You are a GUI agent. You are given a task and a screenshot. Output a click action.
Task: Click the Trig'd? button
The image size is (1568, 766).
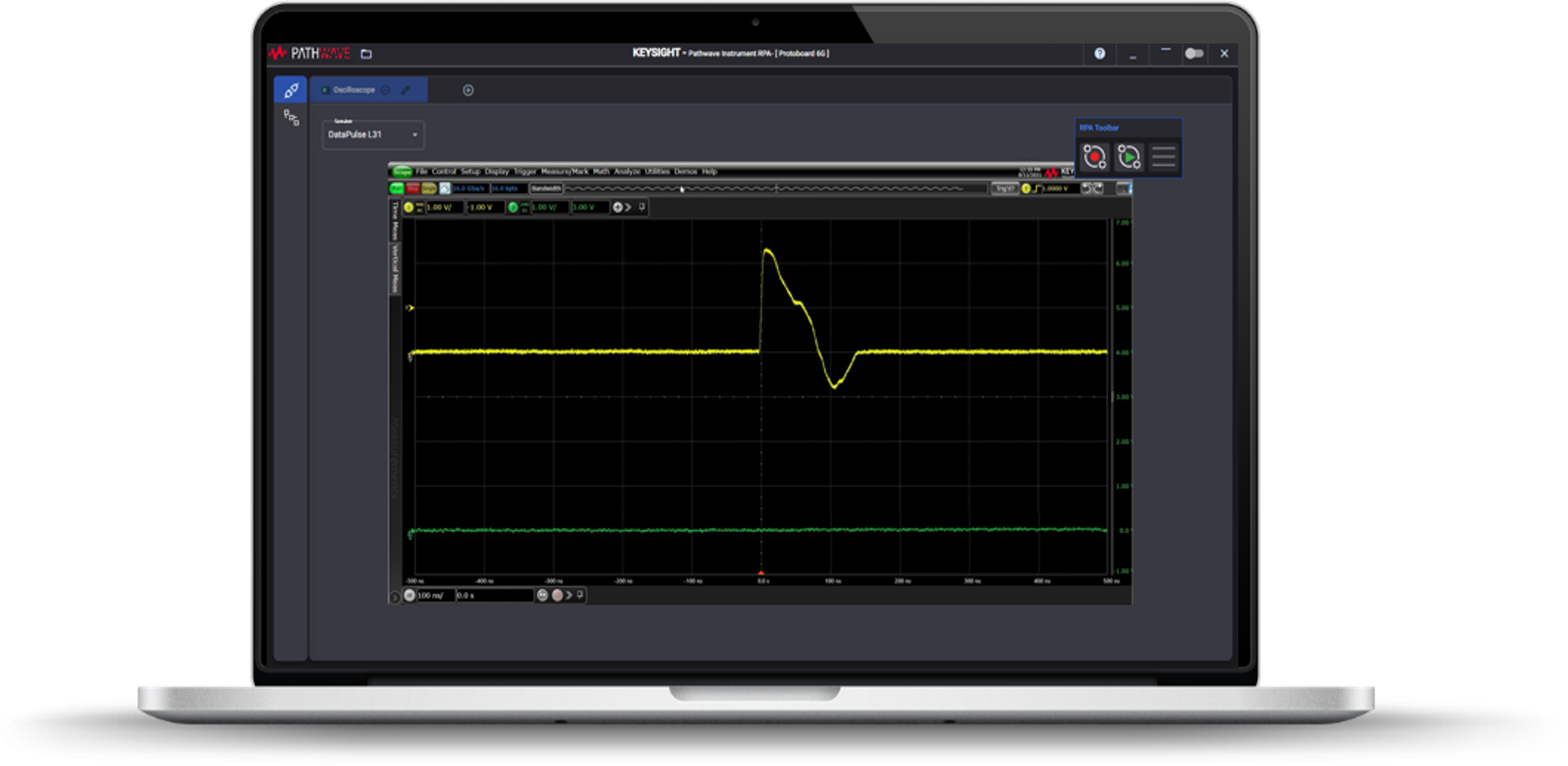click(1005, 189)
